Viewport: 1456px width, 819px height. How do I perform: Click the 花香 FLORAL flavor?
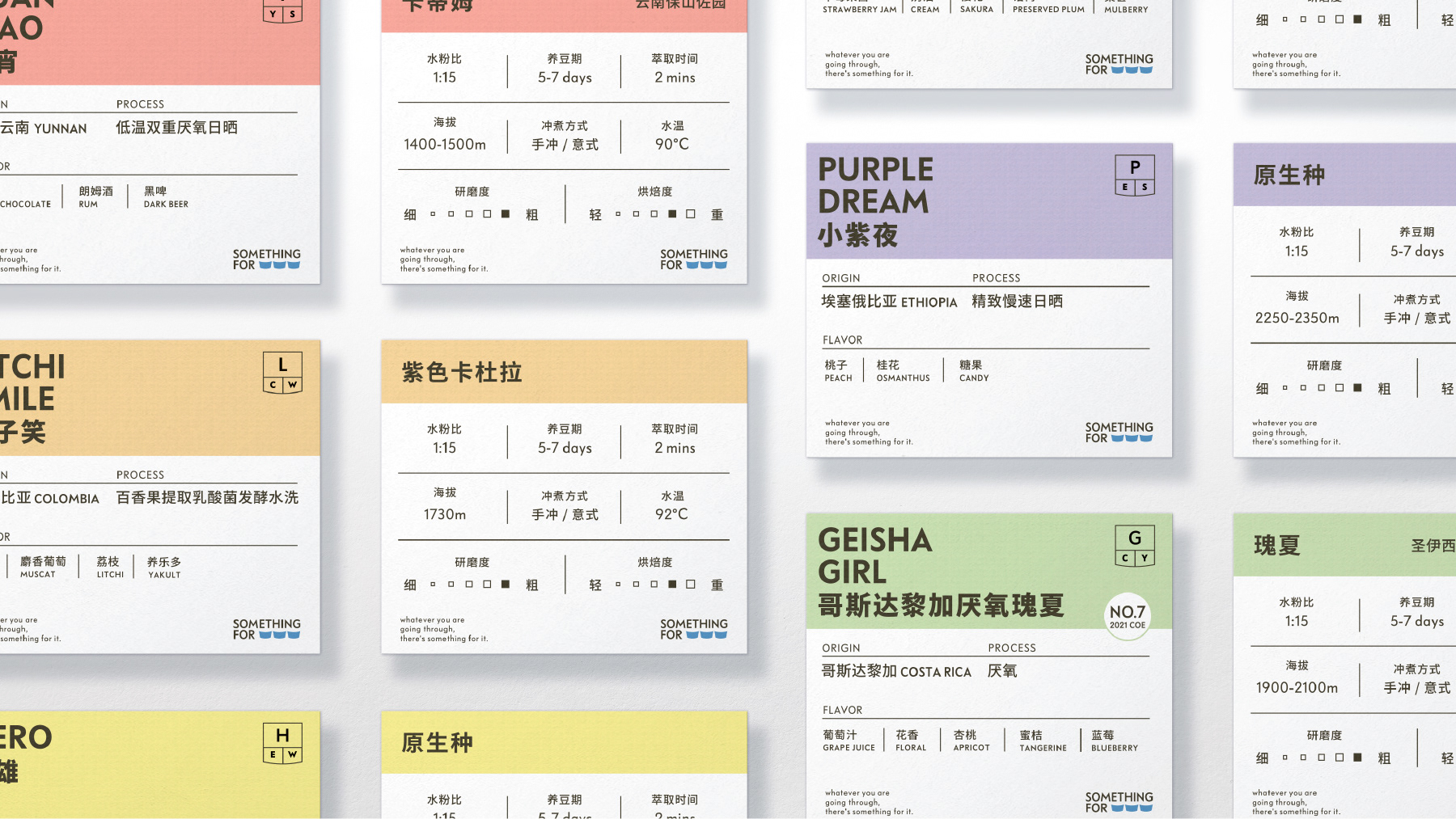[x=911, y=741]
